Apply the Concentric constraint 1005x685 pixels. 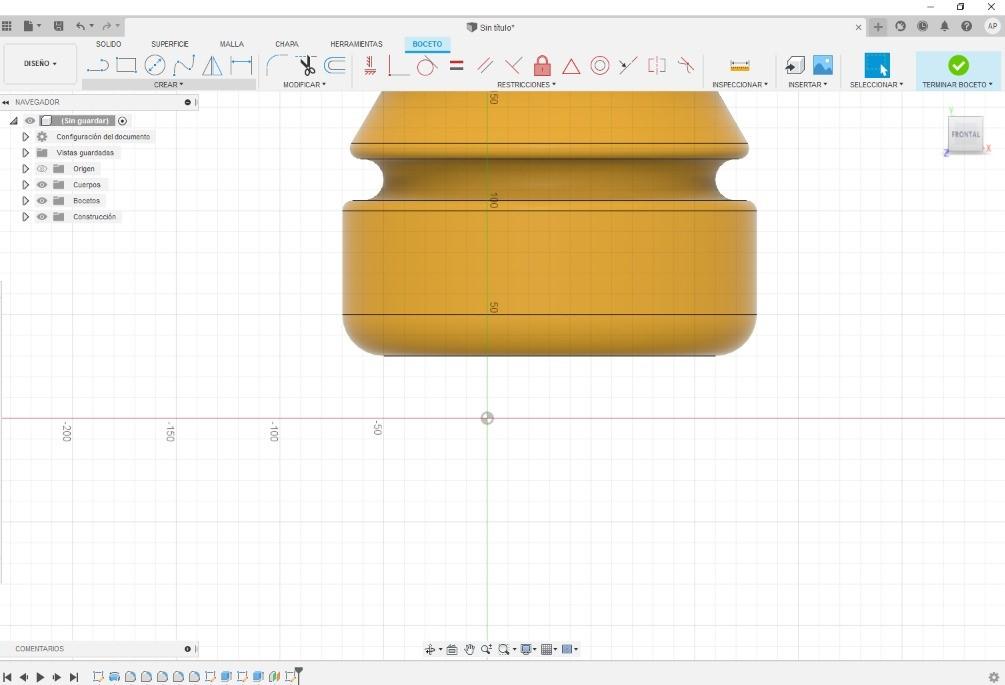(x=600, y=65)
